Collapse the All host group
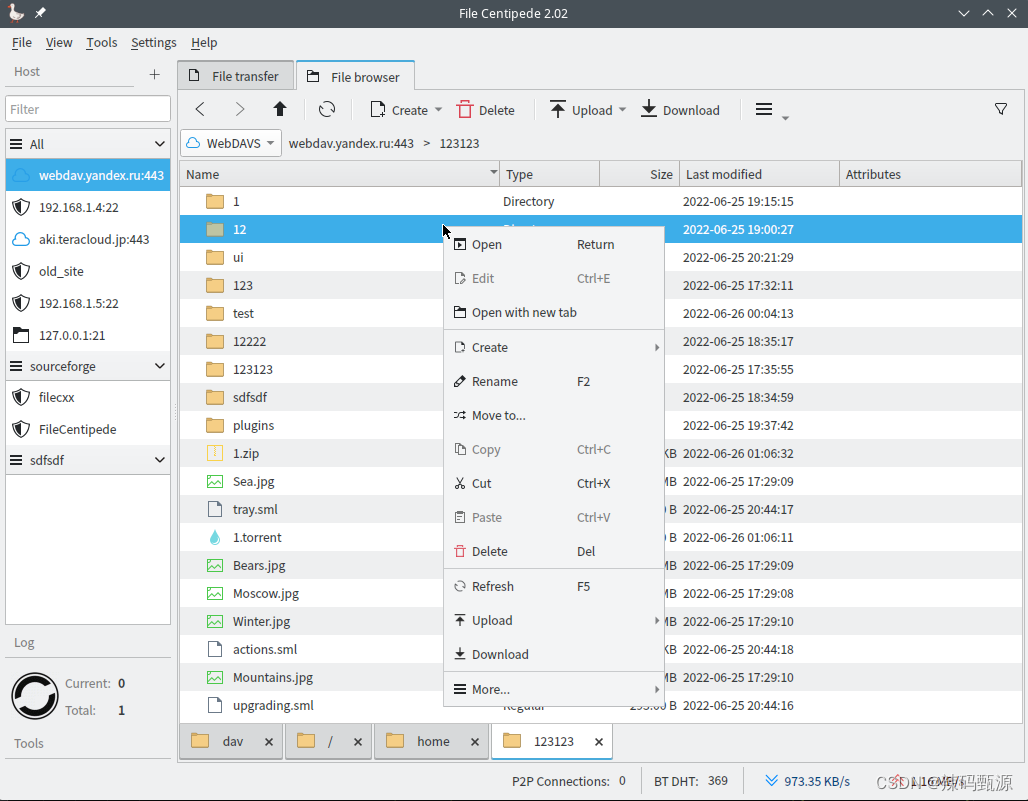1028x801 pixels. [x=159, y=144]
